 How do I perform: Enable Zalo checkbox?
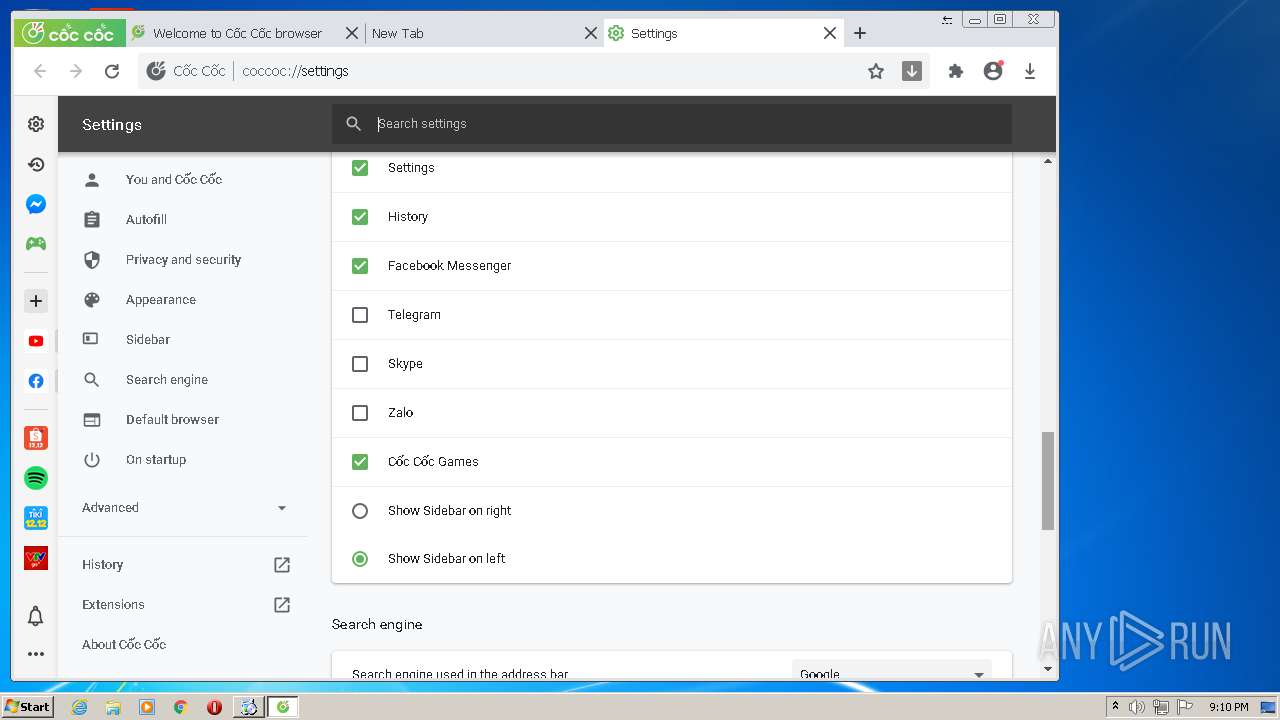tap(360, 413)
